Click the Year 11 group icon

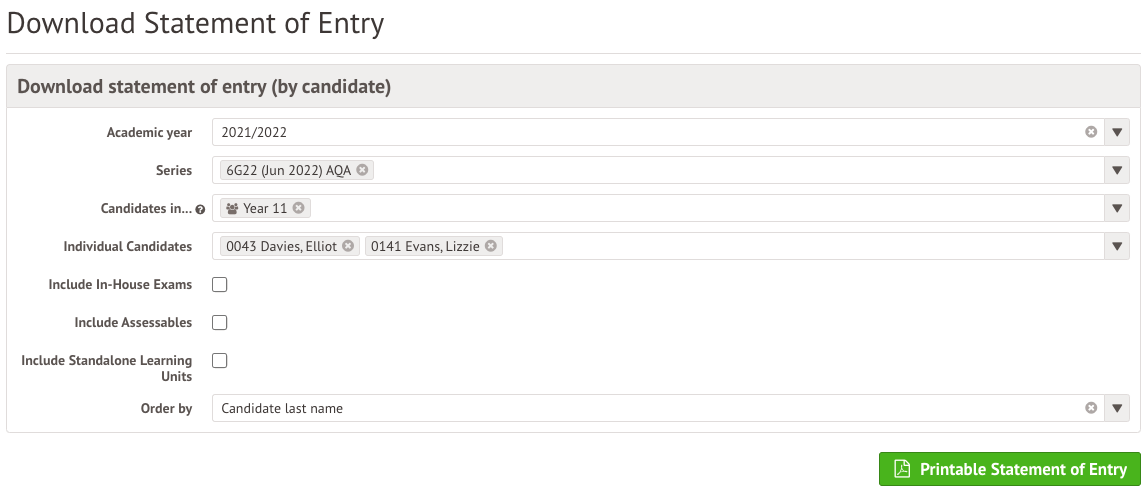(233, 208)
